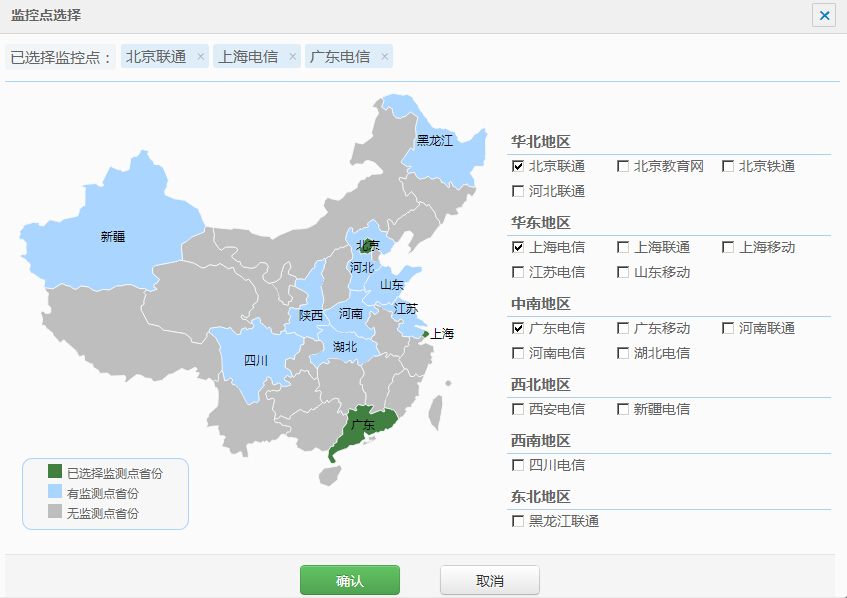Remove the 上海电信 selected tag
This screenshot has height=598, width=847.
(292, 57)
